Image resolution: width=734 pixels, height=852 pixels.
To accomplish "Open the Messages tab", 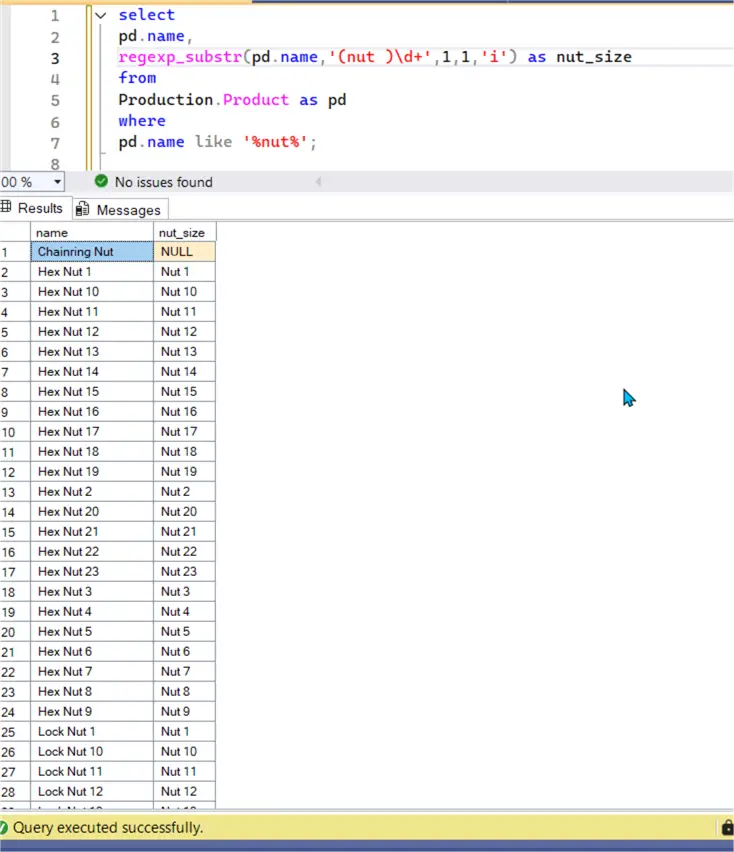I will pos(128,209).
